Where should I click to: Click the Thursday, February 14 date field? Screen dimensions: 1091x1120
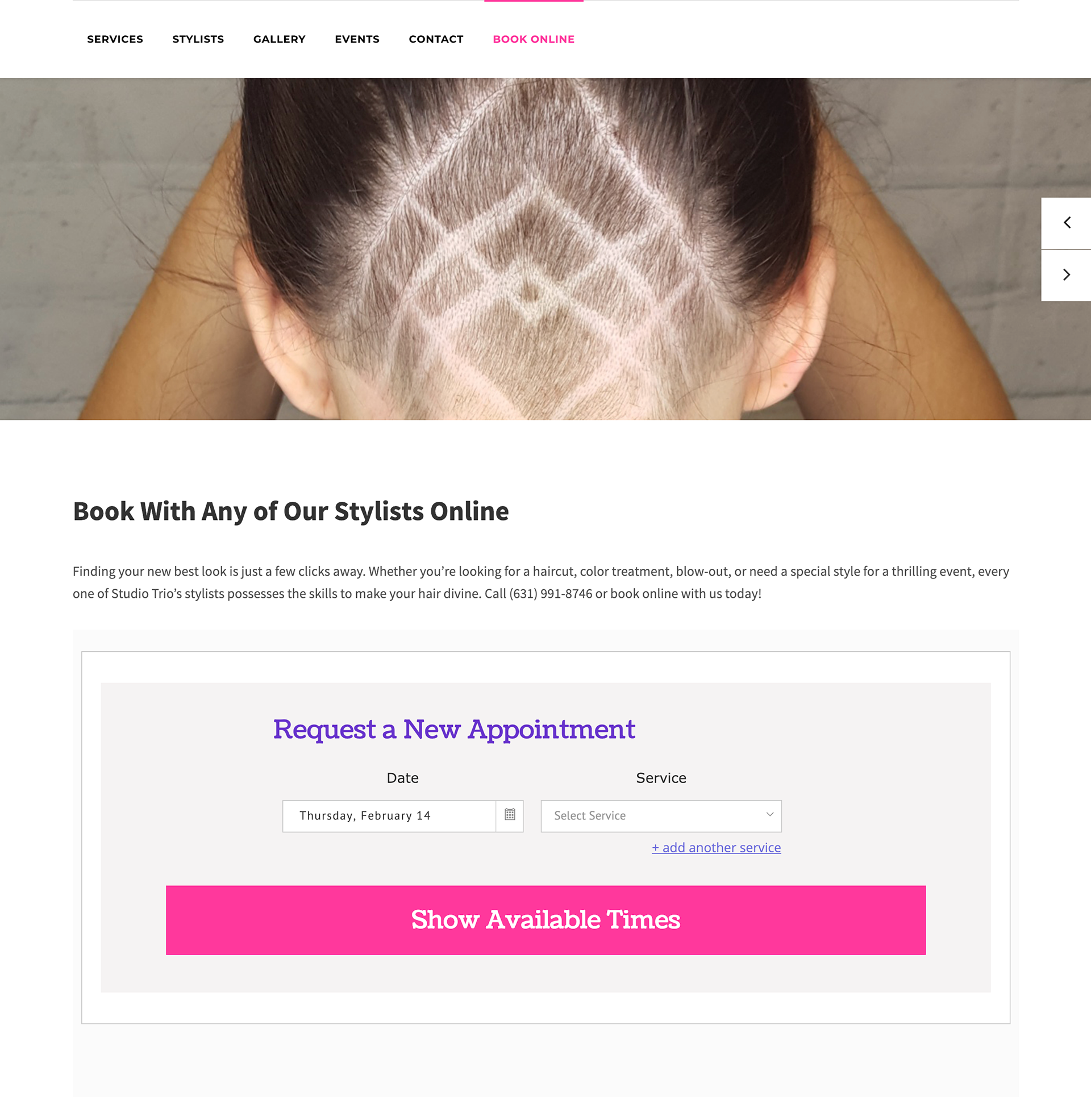(x=389, y=816)
